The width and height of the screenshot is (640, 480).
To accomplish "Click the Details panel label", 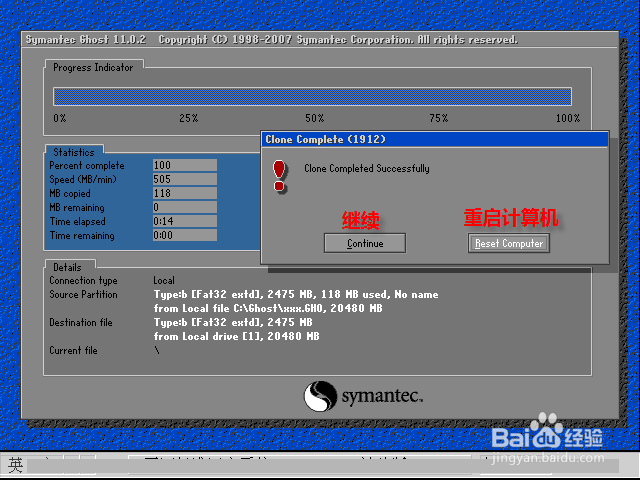I will pyautogui.click(x=67, y=267).
